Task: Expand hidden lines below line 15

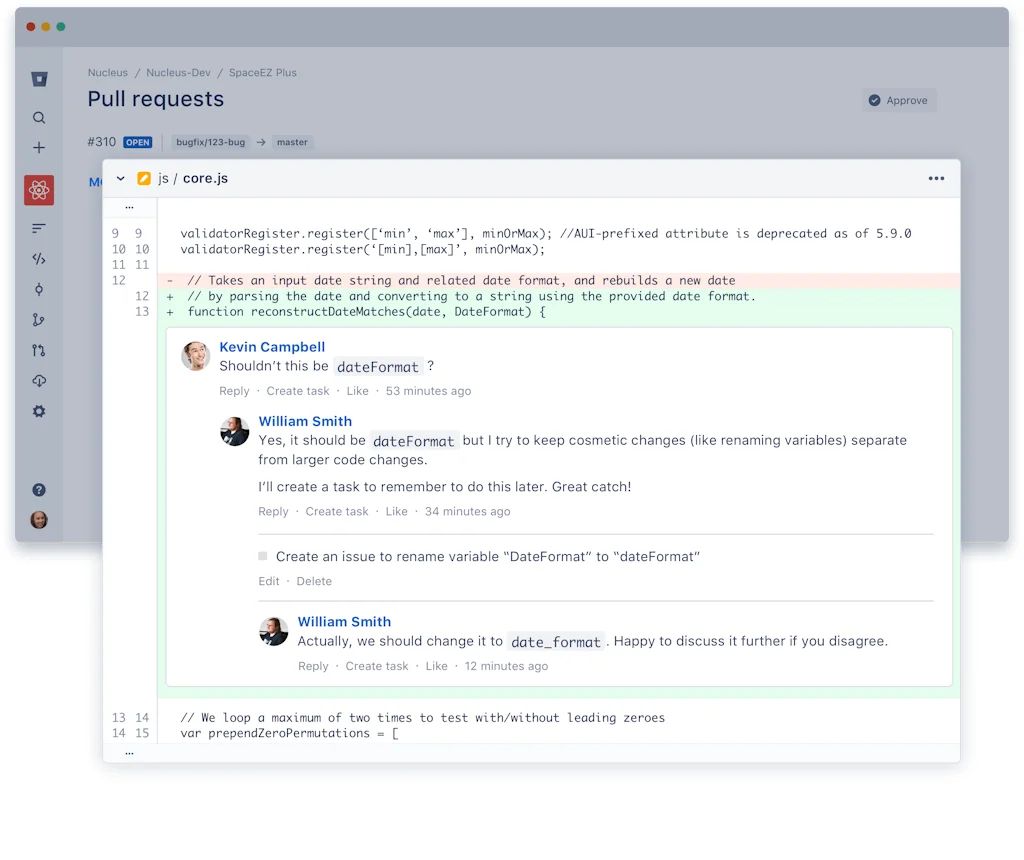Action: 129,752
